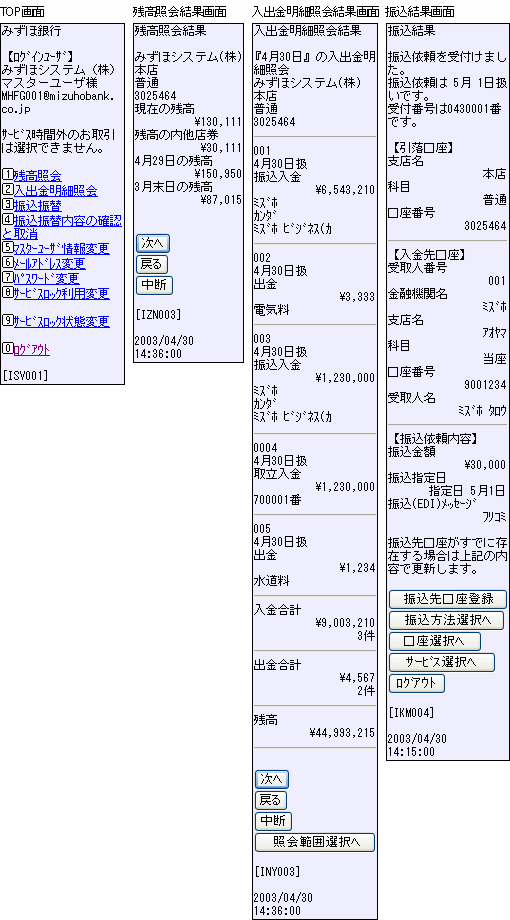This screenshot has height=920, width=510.
Task: Open the 残高照会 link on TOP screen
Action: click(x=37, y=175)
